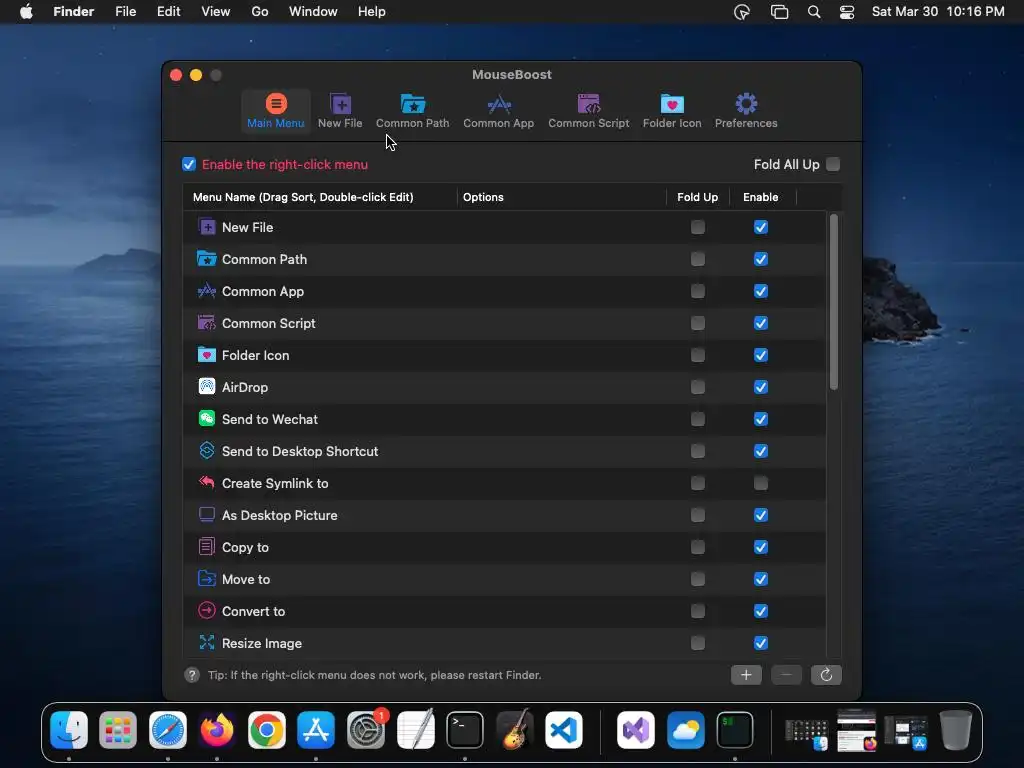
Task: Launch Safari from the Dock
Action: coord(168,729)
